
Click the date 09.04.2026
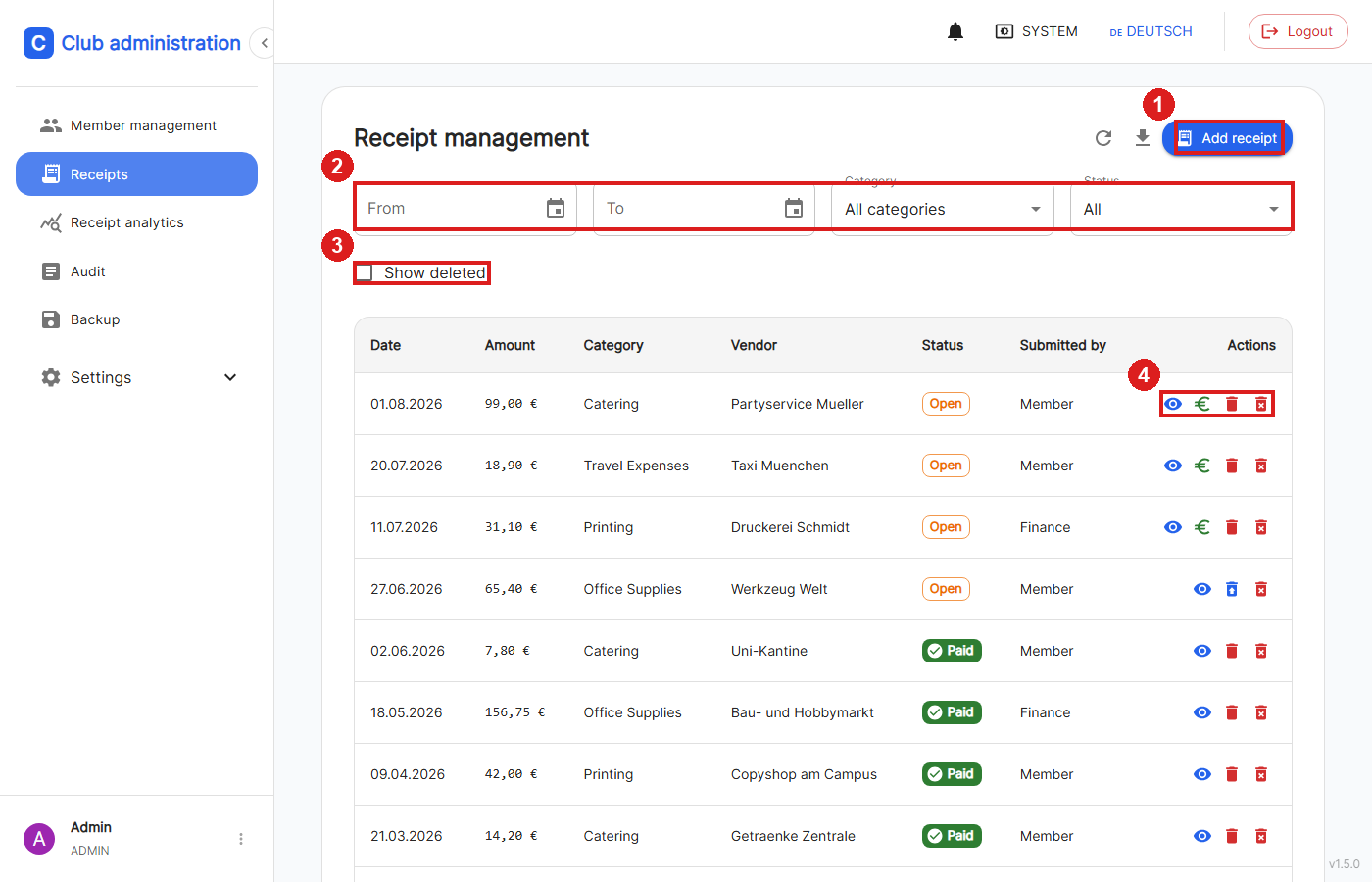tap(408, 774)
